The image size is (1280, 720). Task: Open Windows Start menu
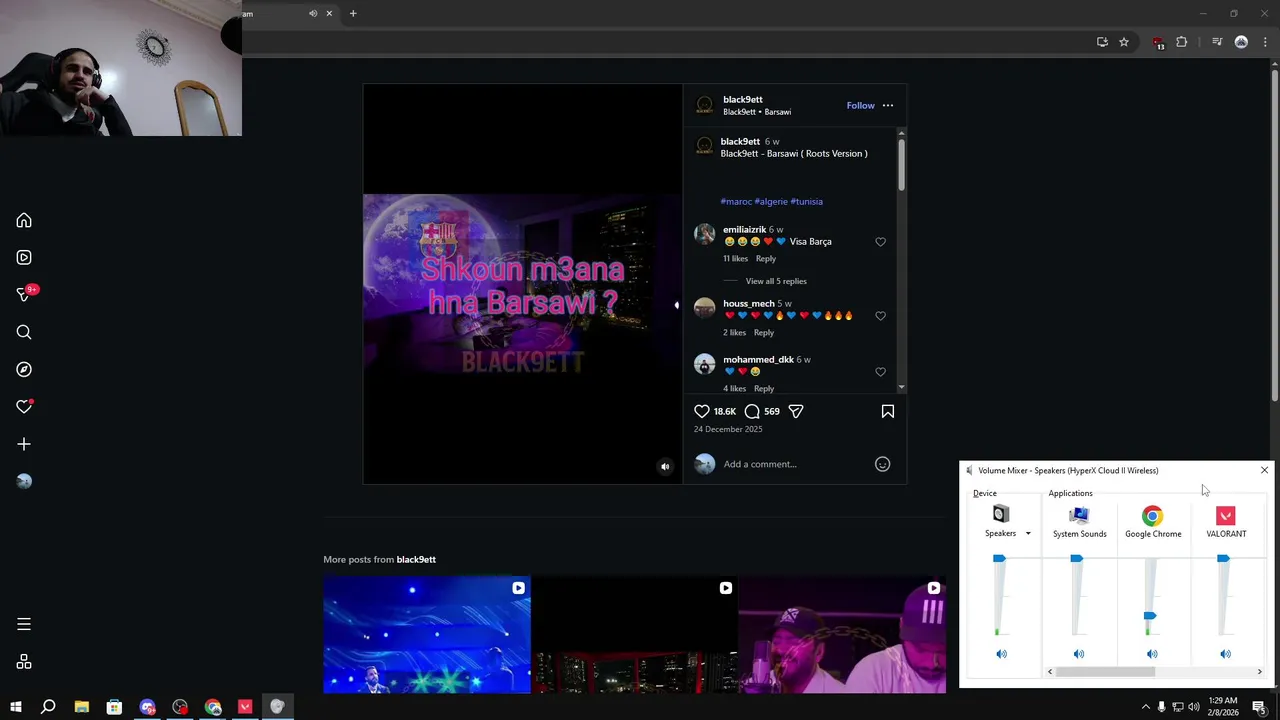tap(15, 707)
